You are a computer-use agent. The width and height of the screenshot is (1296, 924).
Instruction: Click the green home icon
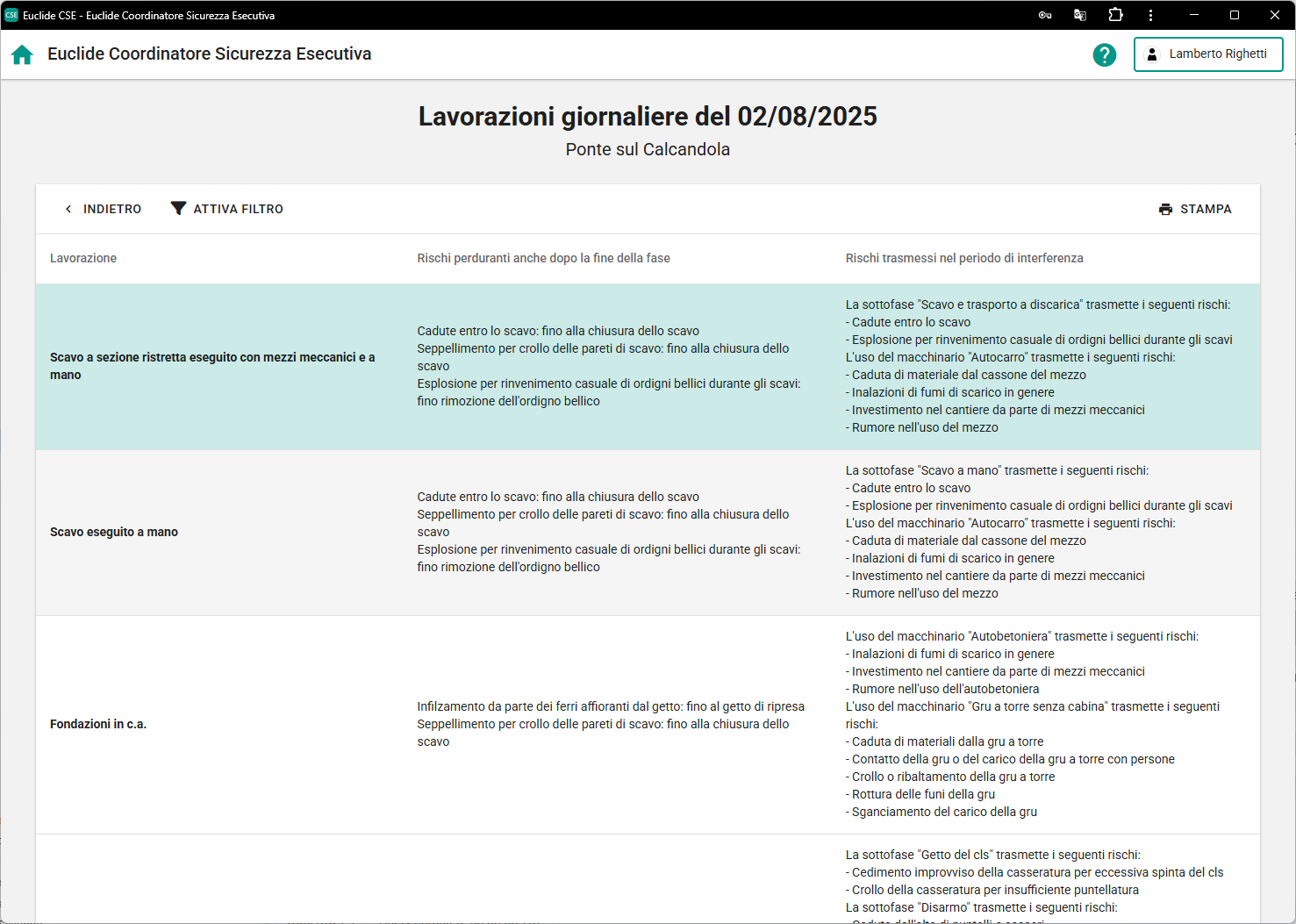(x=22, y=54)
